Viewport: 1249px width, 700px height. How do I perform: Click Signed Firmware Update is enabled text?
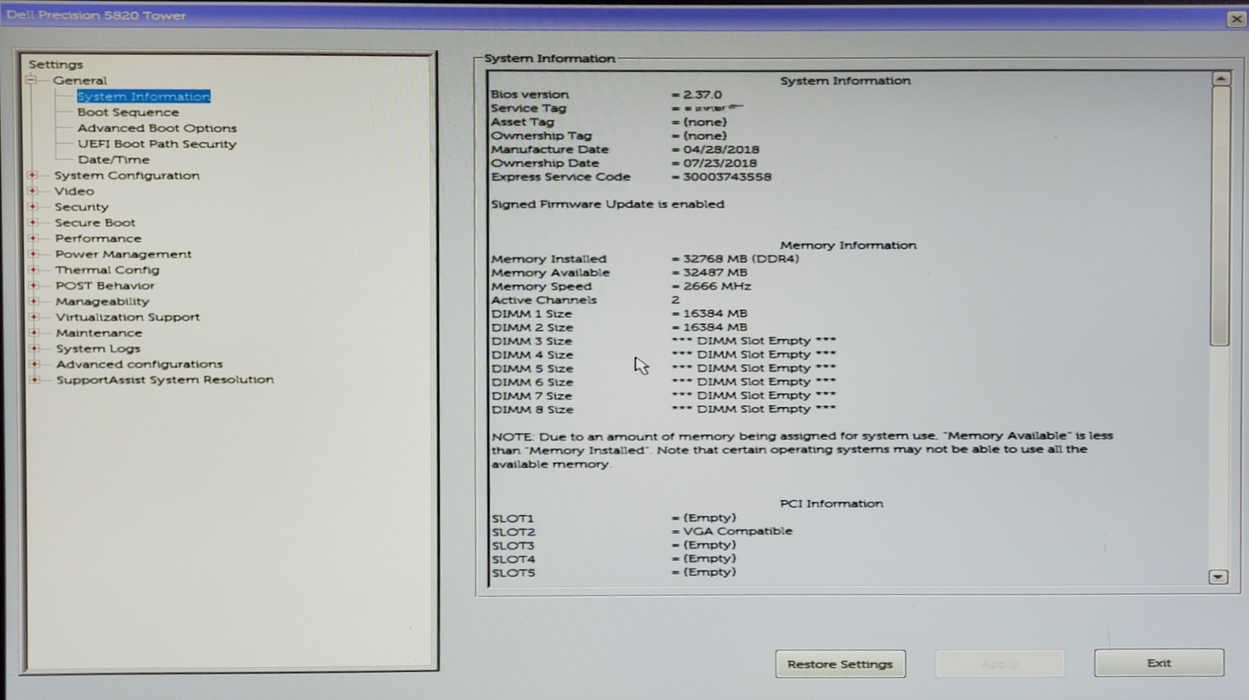point(607,204)
